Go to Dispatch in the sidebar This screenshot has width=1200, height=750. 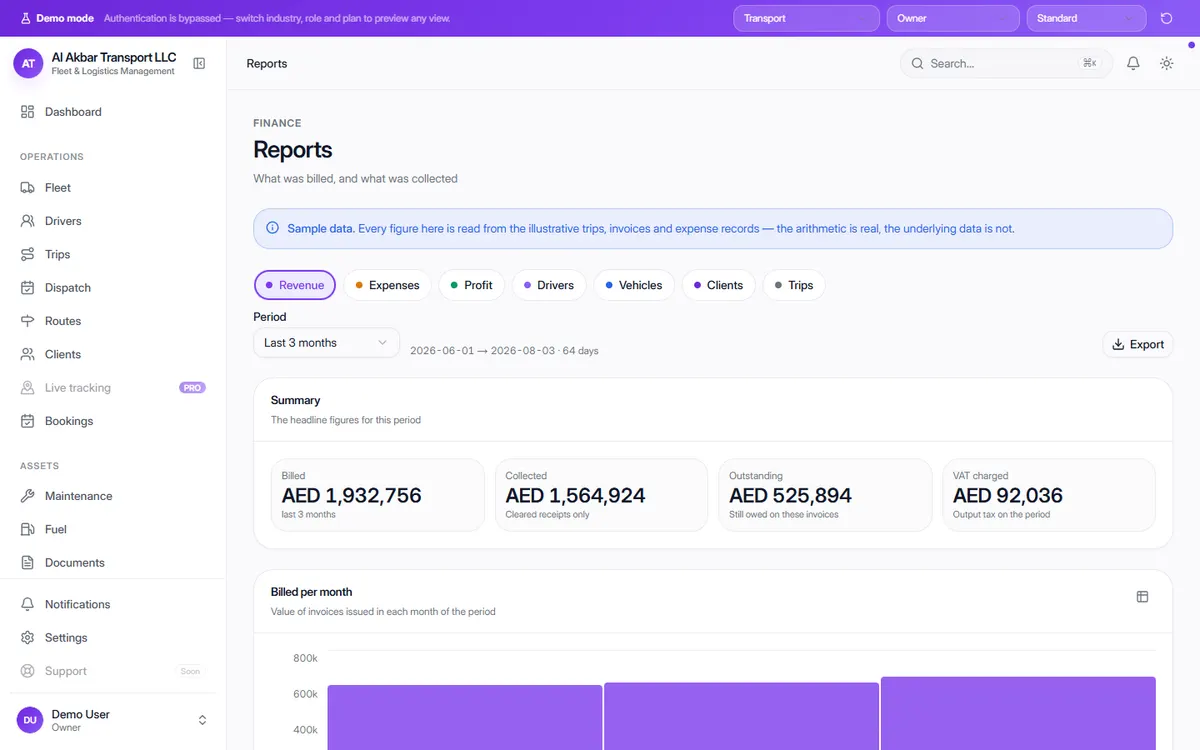coord(113,288)
